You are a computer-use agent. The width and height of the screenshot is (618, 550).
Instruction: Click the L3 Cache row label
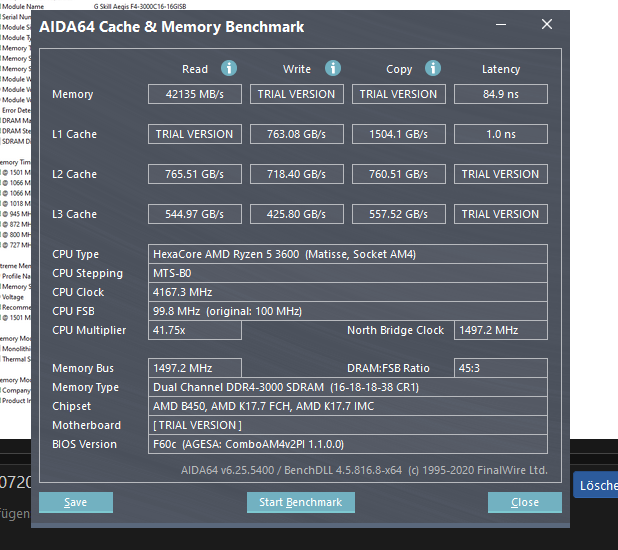[74, 214]
